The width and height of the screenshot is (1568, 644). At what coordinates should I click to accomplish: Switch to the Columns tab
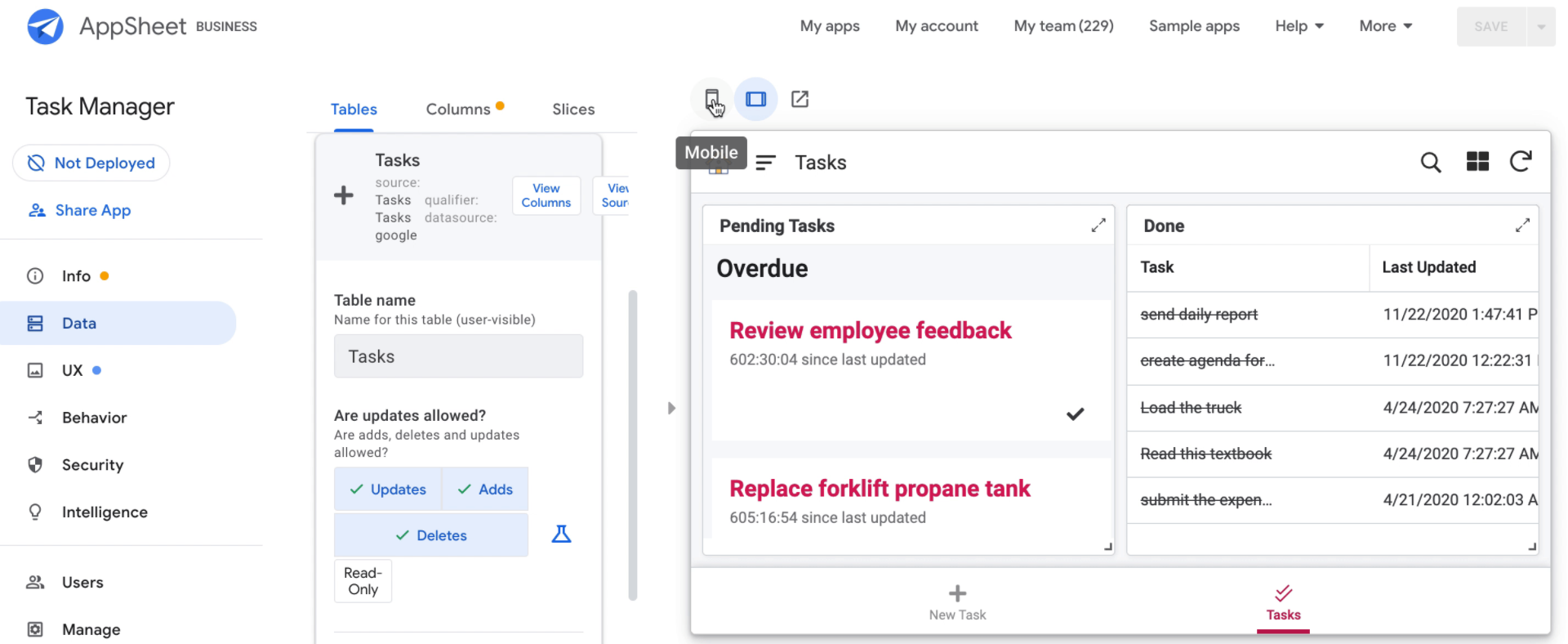pos(458,110)
